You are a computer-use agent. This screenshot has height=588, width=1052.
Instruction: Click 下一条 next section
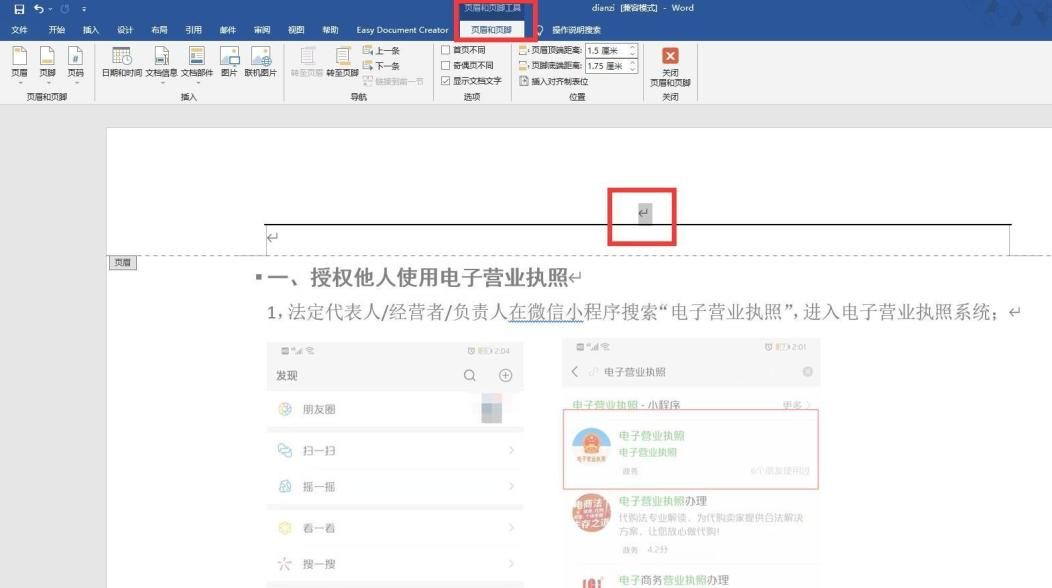pos(381,66)
